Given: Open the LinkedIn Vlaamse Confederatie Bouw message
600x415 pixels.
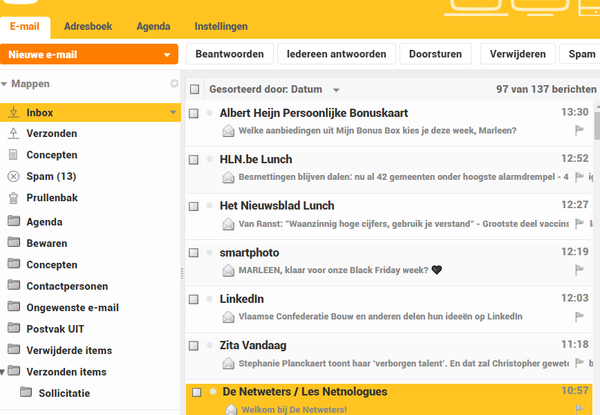Looking at the screenshot, I should pos(389,309).
